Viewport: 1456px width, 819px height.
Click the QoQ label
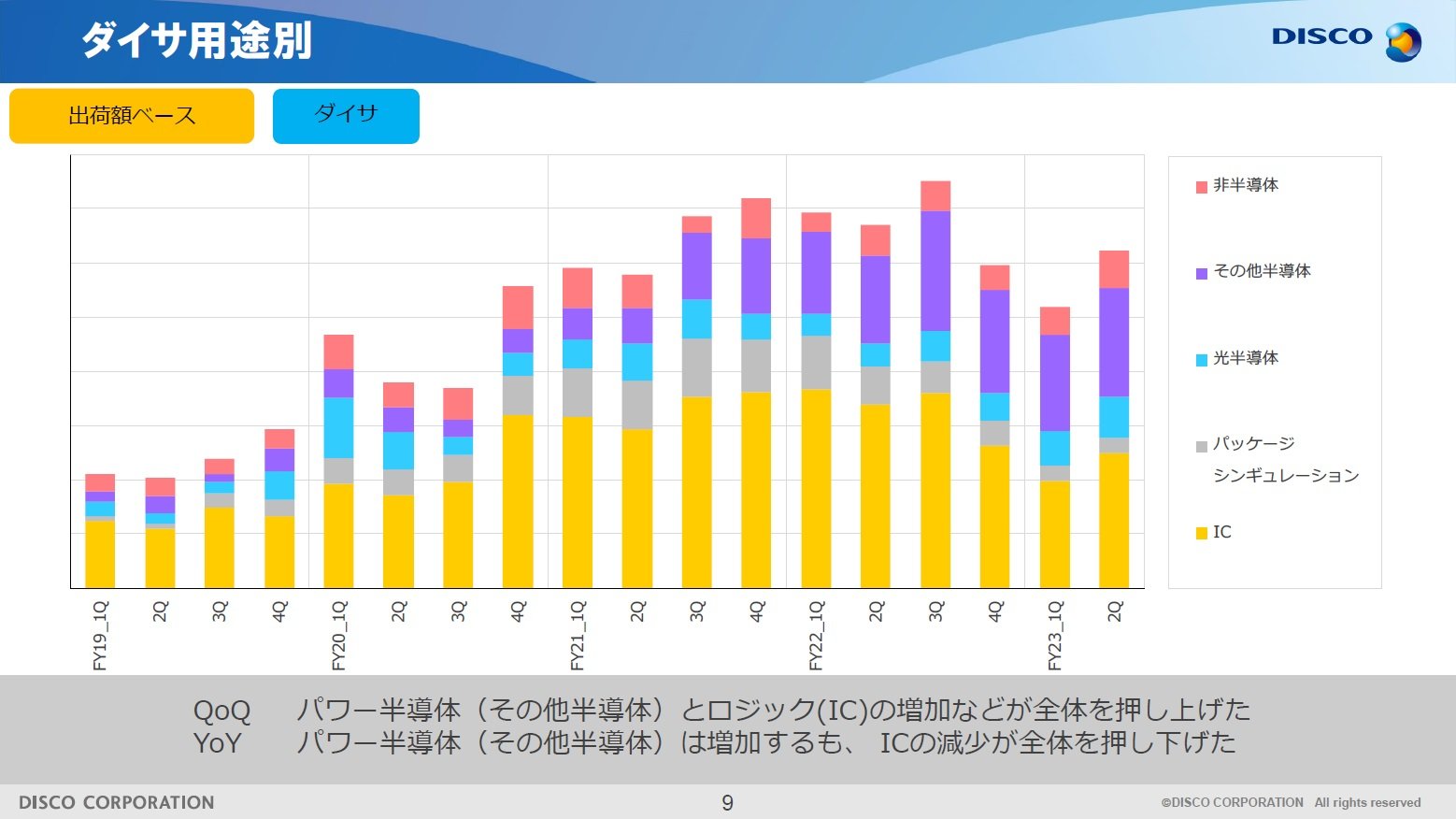221,711
